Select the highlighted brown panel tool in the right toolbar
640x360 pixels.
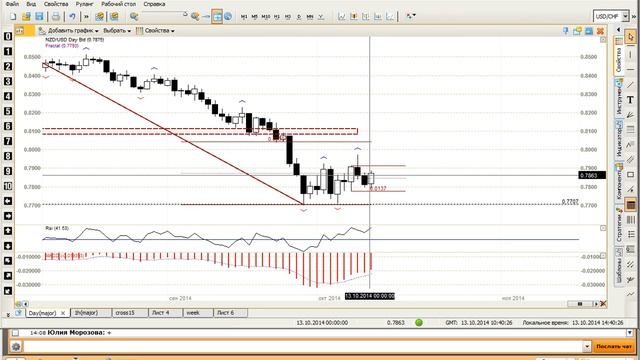tap(630, 204)
